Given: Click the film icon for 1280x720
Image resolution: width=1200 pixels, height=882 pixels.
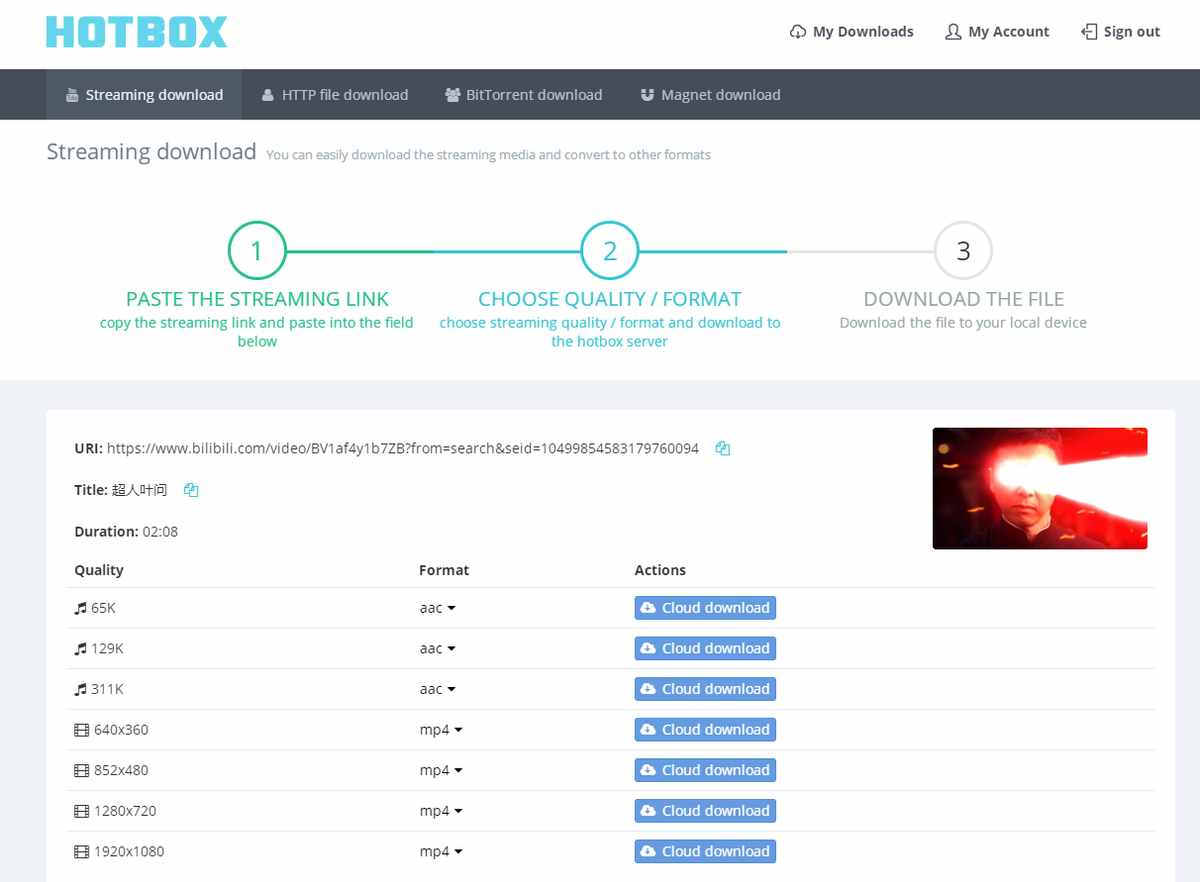Looking at the screenshot, I should tap(82, 811).
